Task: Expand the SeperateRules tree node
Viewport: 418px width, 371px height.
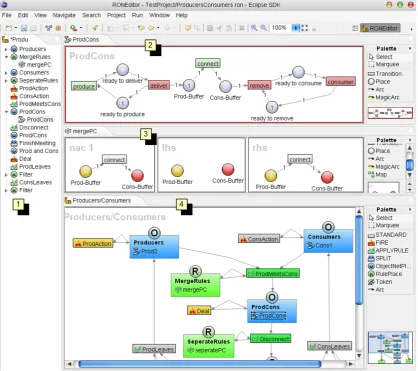Action: tap(6, 81)
